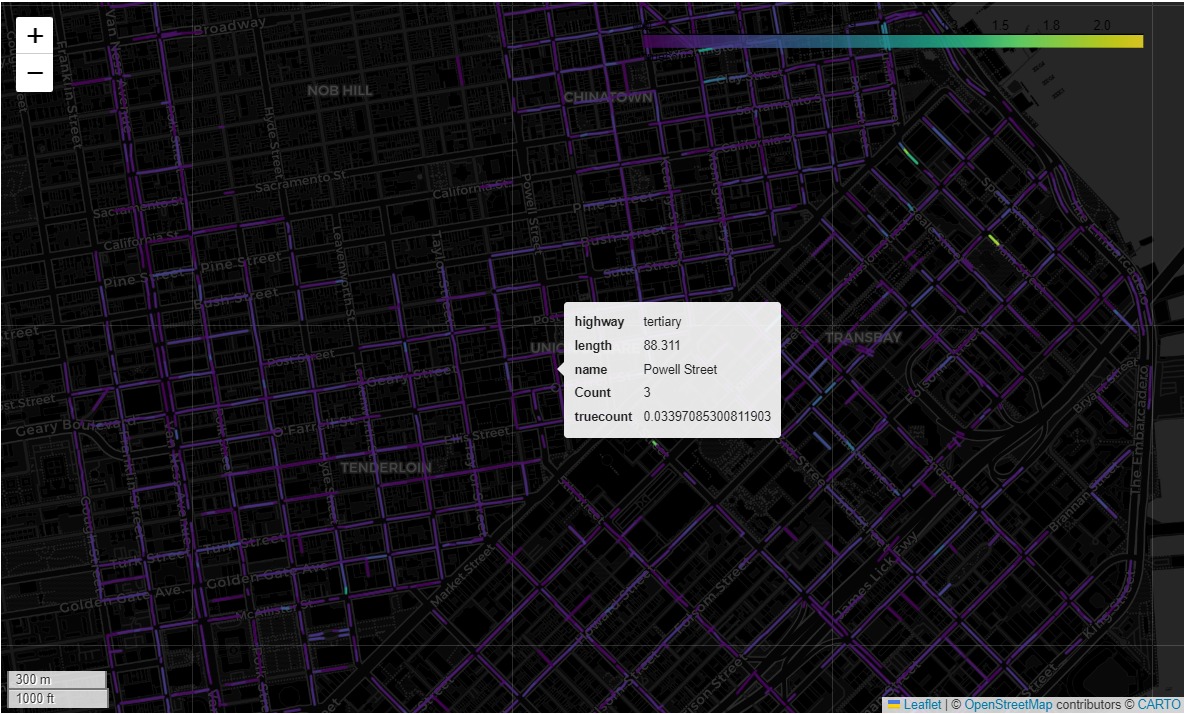This screenshot has height=714, width=1184.
Task: Click the TRANSBAY neighborhood label
Action: (x=863, y=338)
